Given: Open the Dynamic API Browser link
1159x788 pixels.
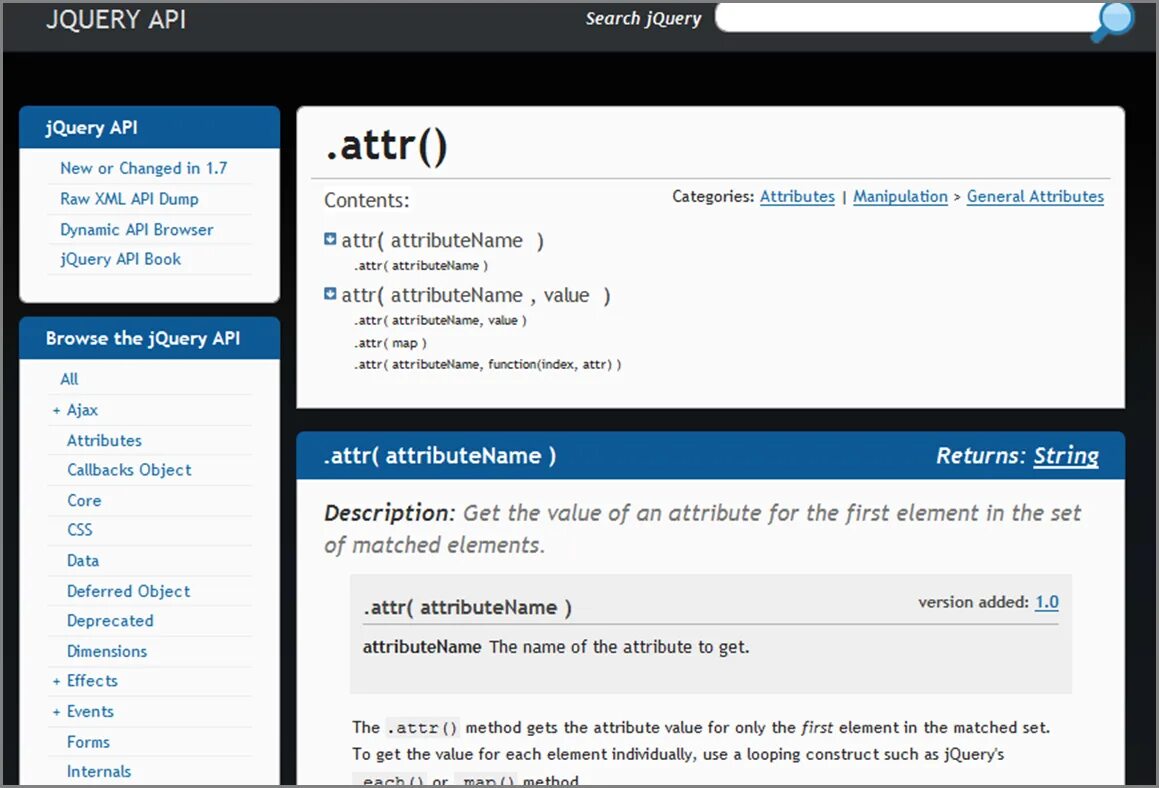Looking at the screenshot, I should pos(137,230).
